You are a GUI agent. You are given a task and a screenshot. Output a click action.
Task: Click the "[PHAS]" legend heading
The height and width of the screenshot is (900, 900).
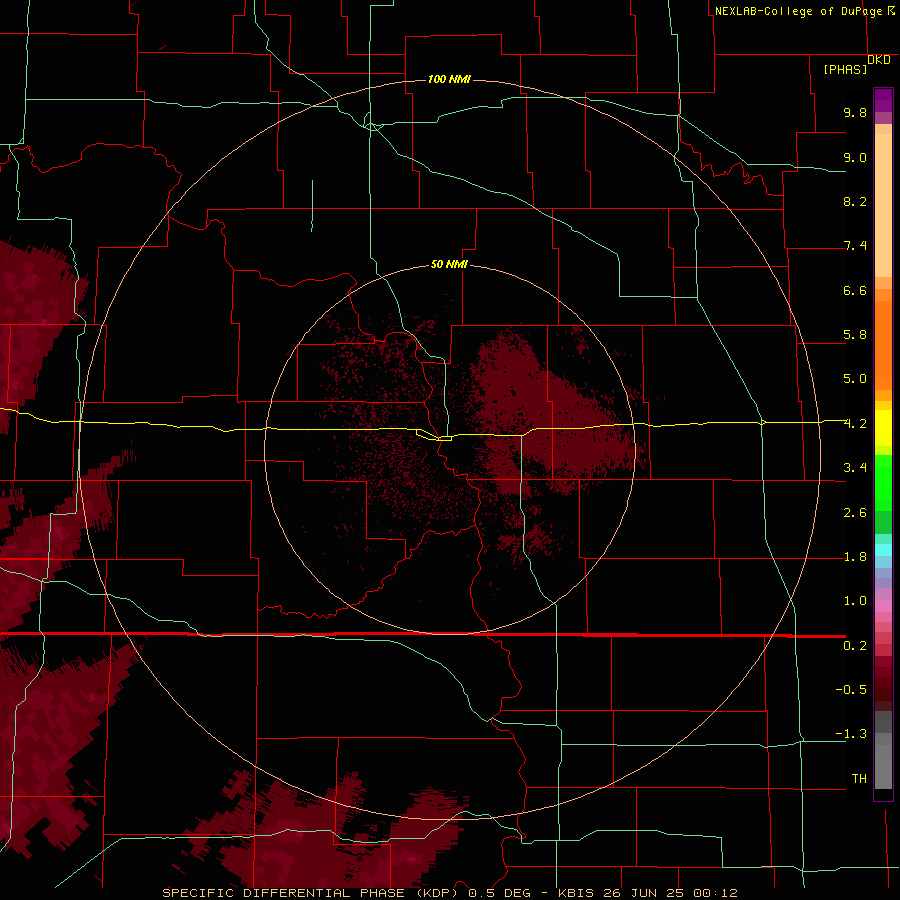point(845,69)
